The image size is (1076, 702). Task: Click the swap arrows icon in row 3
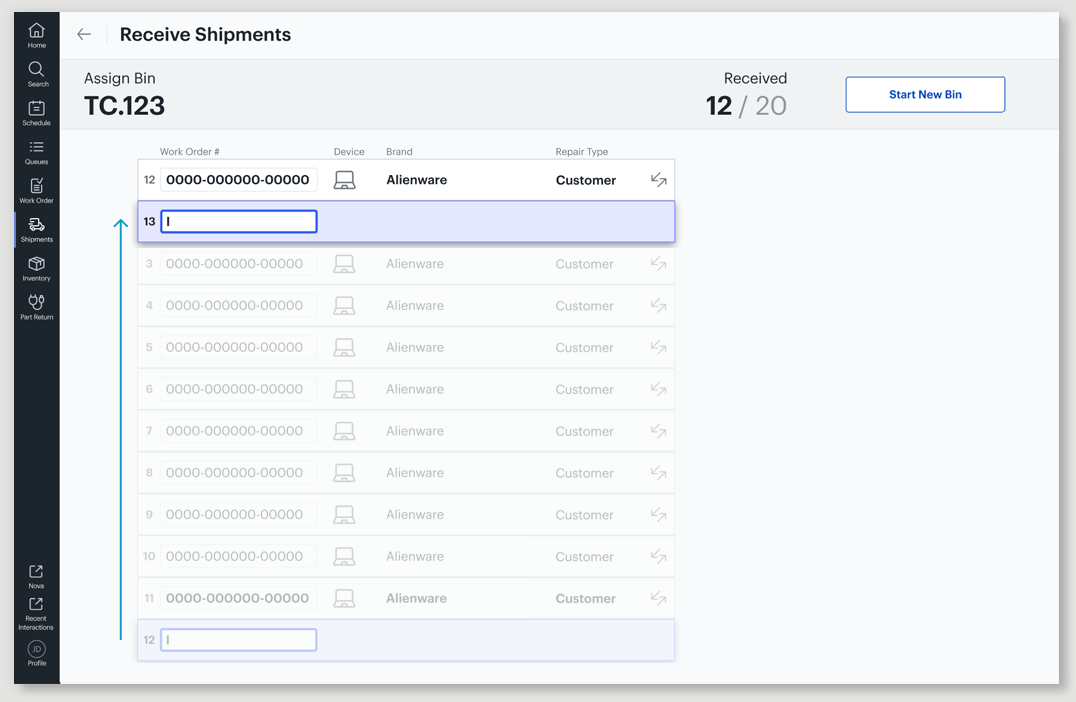click(x=658, y=264)
